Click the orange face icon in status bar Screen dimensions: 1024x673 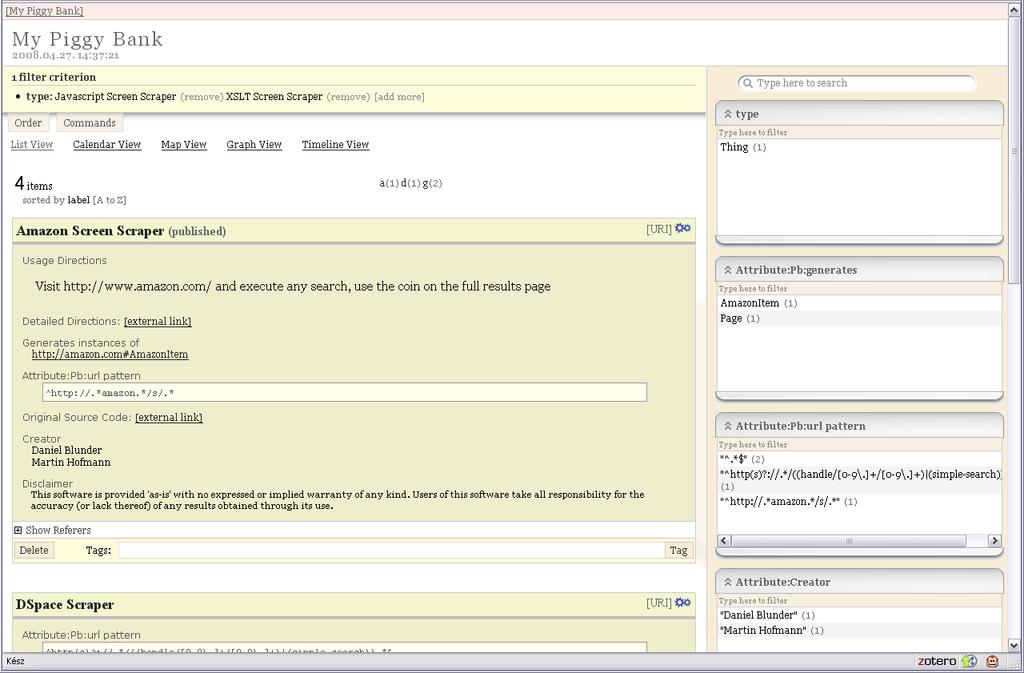pyautogui.click(x=992, y=661)
